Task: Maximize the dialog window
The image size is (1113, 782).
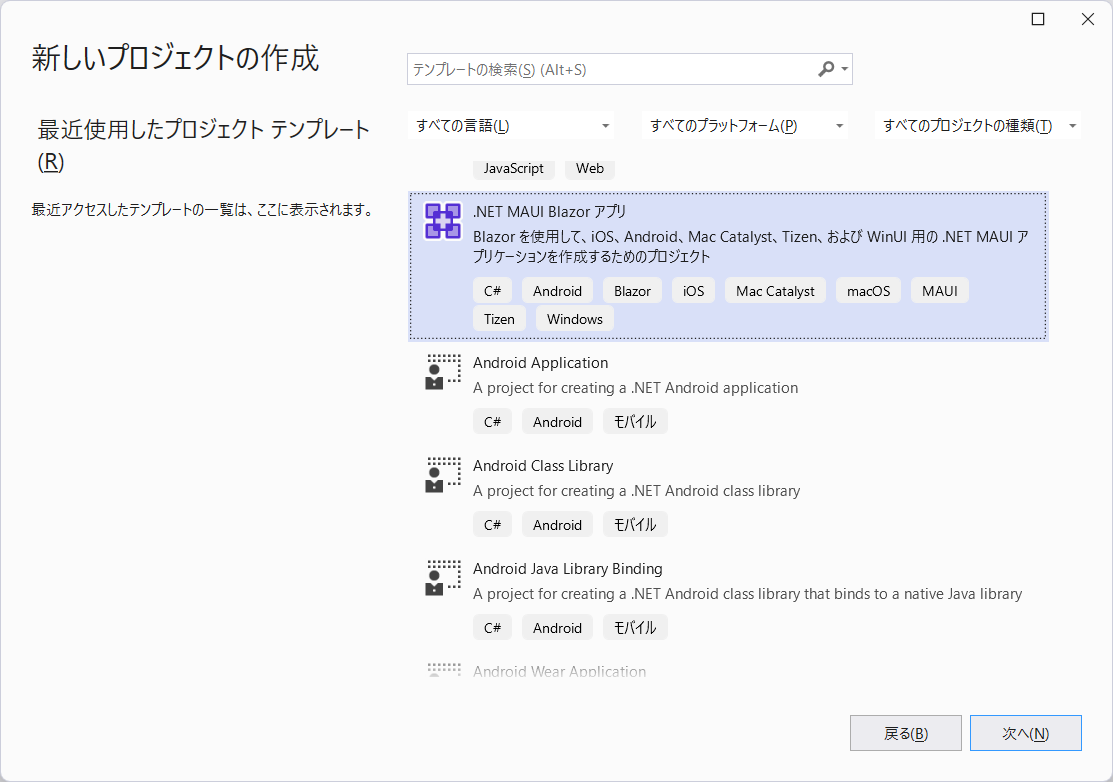Action: [1038, 19]
